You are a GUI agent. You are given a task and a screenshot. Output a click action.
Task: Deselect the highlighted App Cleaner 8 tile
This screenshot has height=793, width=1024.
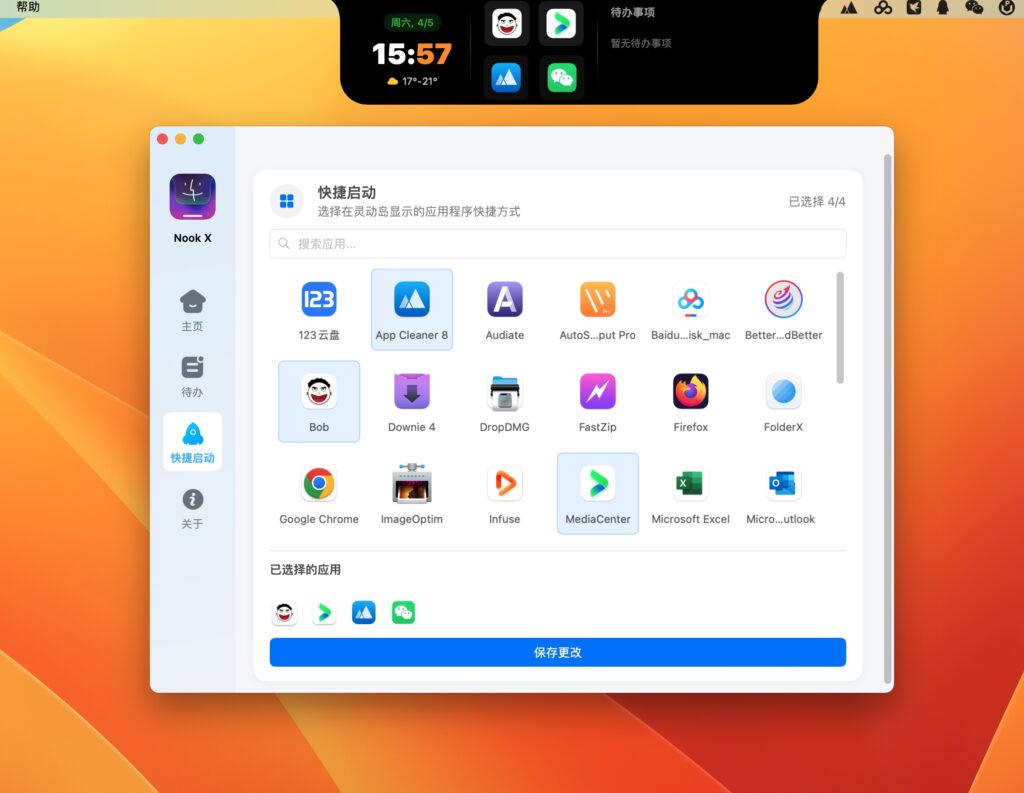[x=411, y=300]
